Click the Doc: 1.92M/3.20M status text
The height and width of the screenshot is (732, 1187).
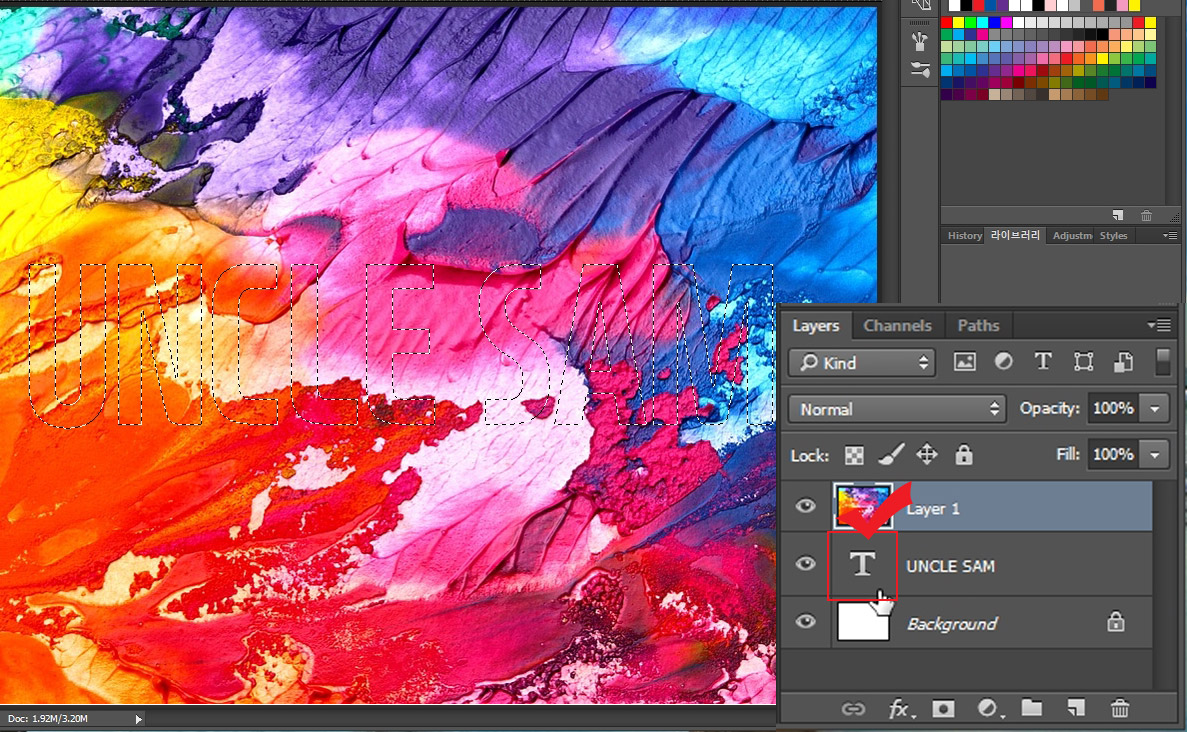coord(48,719)
